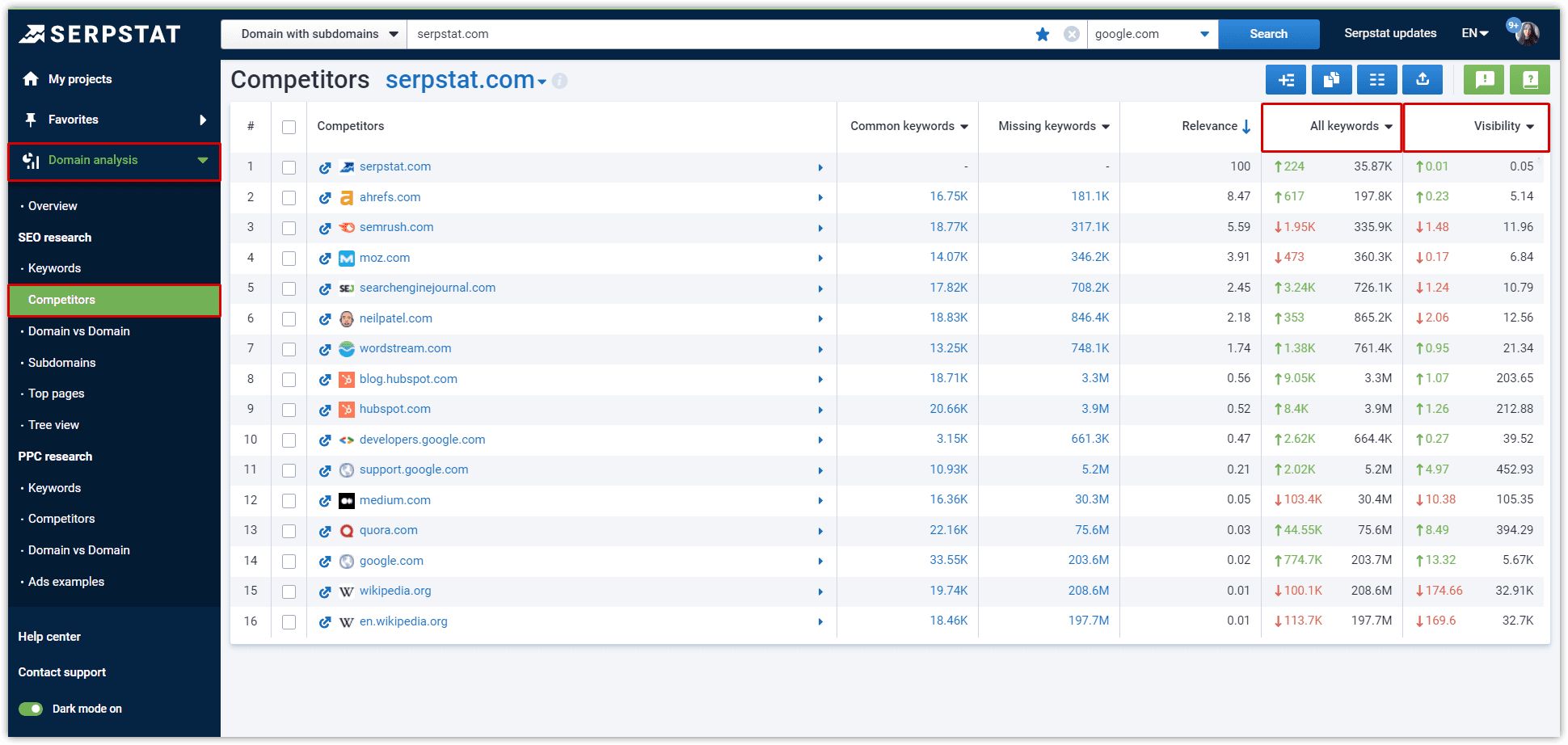Open the Help center link

click(x=49, y=637)
